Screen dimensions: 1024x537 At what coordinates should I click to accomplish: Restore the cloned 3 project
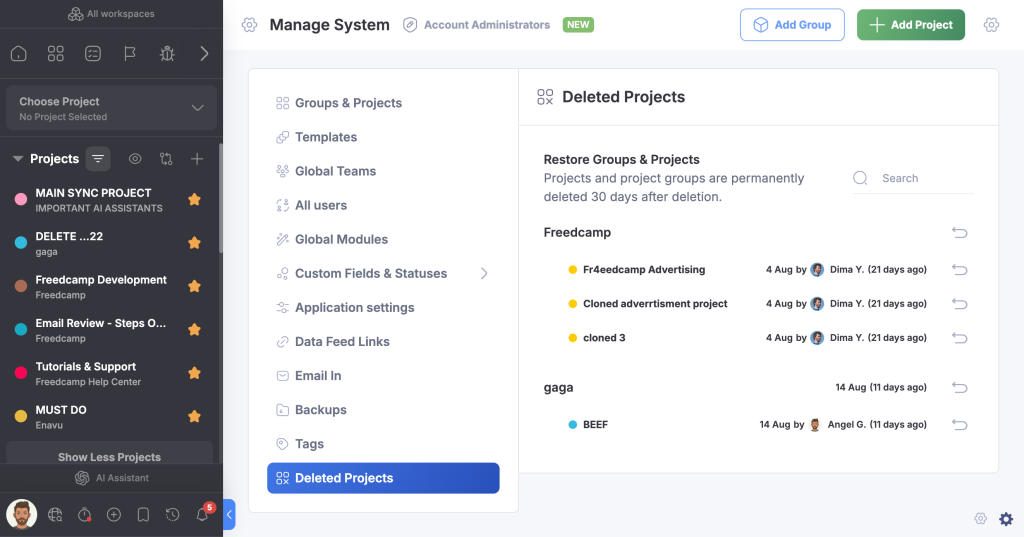[x=959, y=338]
